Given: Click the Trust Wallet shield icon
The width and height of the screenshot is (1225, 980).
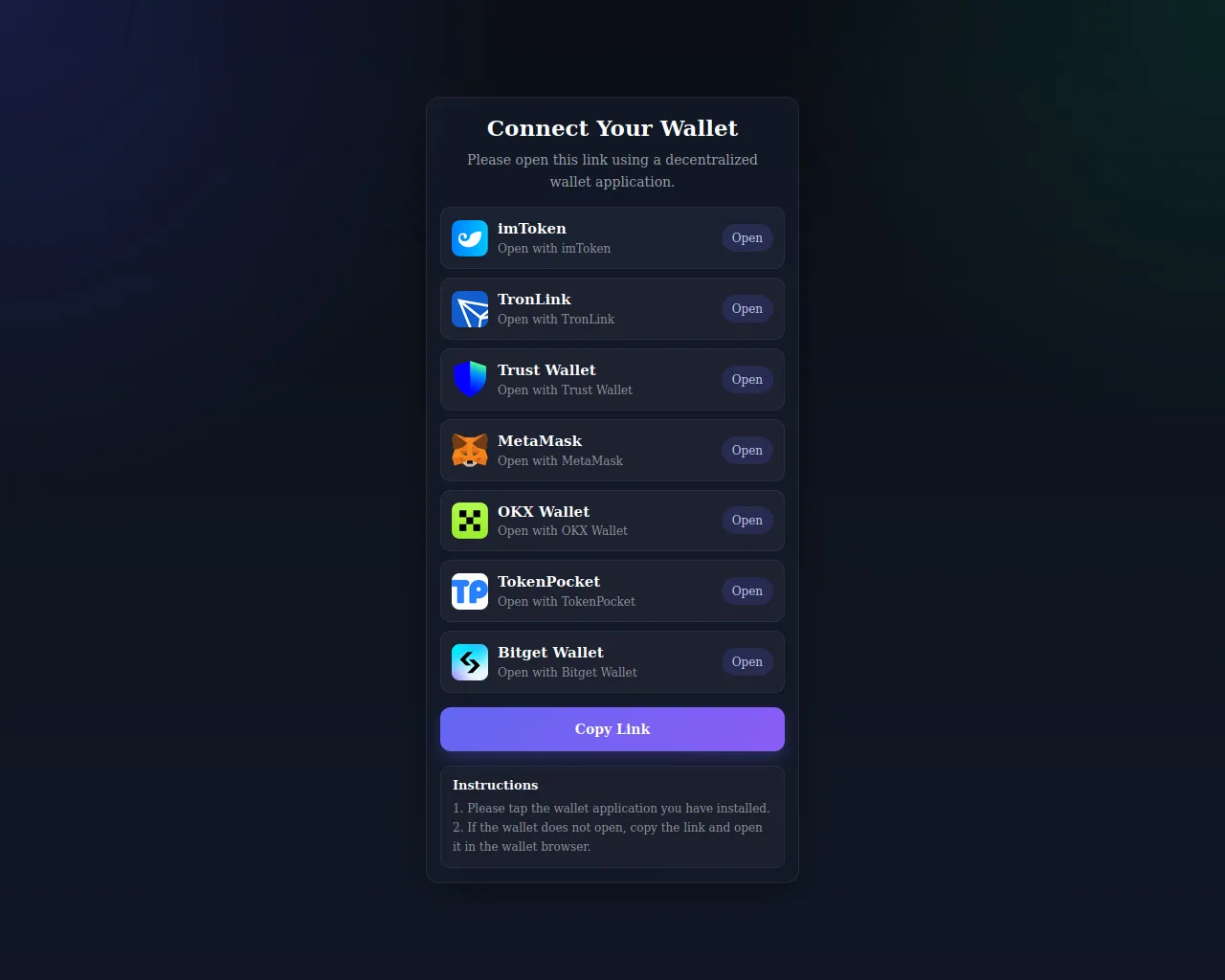Looking at the screenshot, I should pos(470,380).
